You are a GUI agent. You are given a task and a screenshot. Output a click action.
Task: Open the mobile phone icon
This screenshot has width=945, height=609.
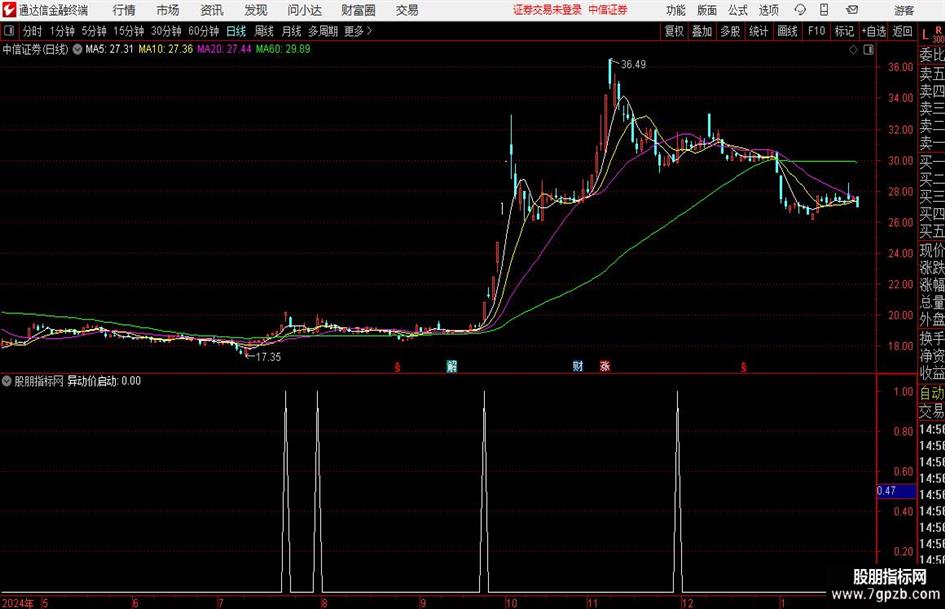(x=824, y=10)
